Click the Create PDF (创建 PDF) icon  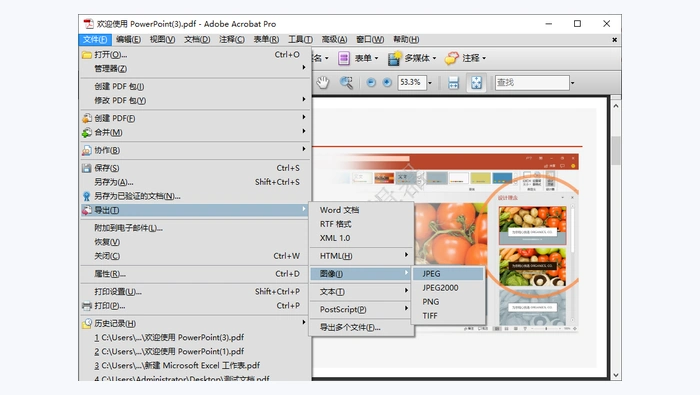(x=87, y=118)
